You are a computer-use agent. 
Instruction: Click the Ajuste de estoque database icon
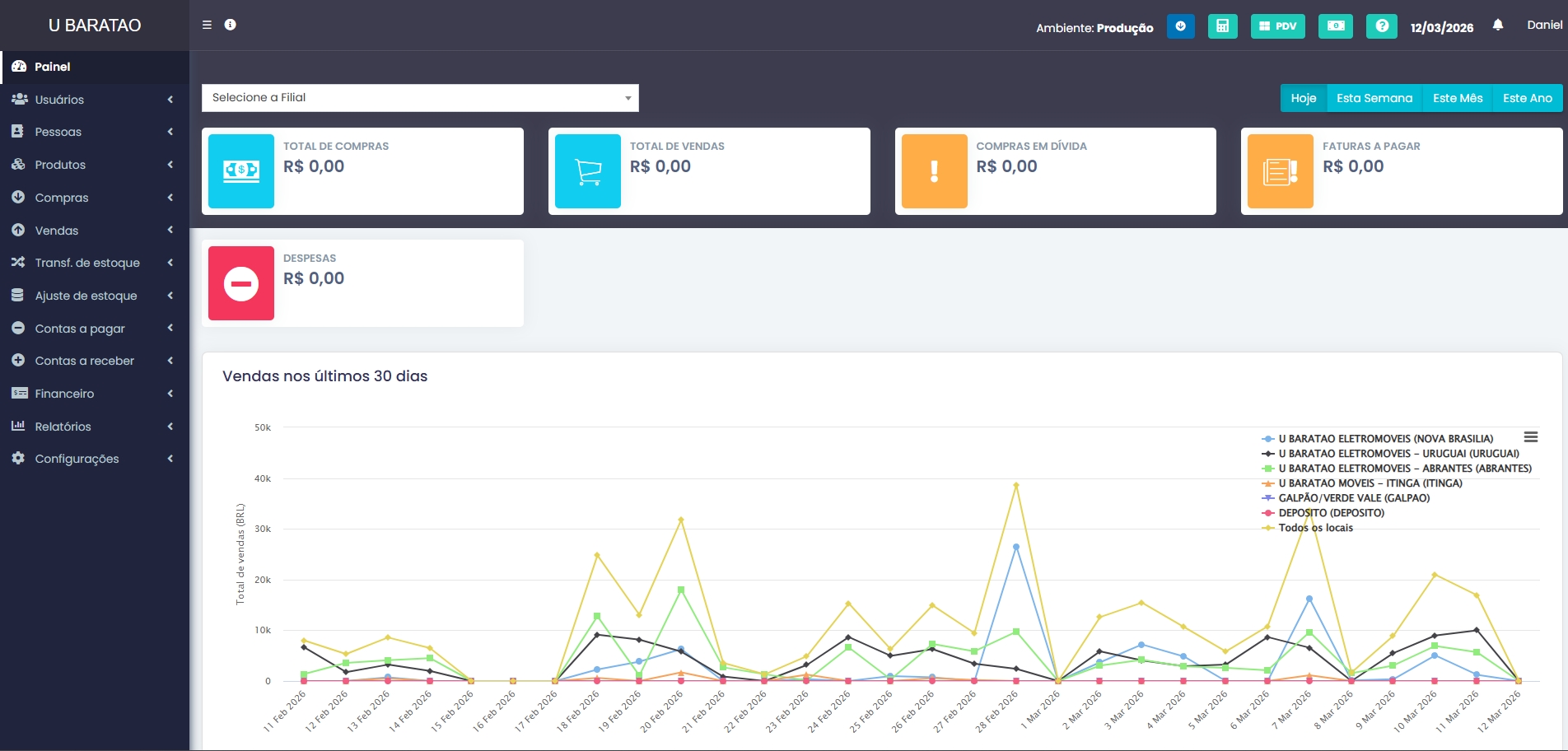pos(17,295)
